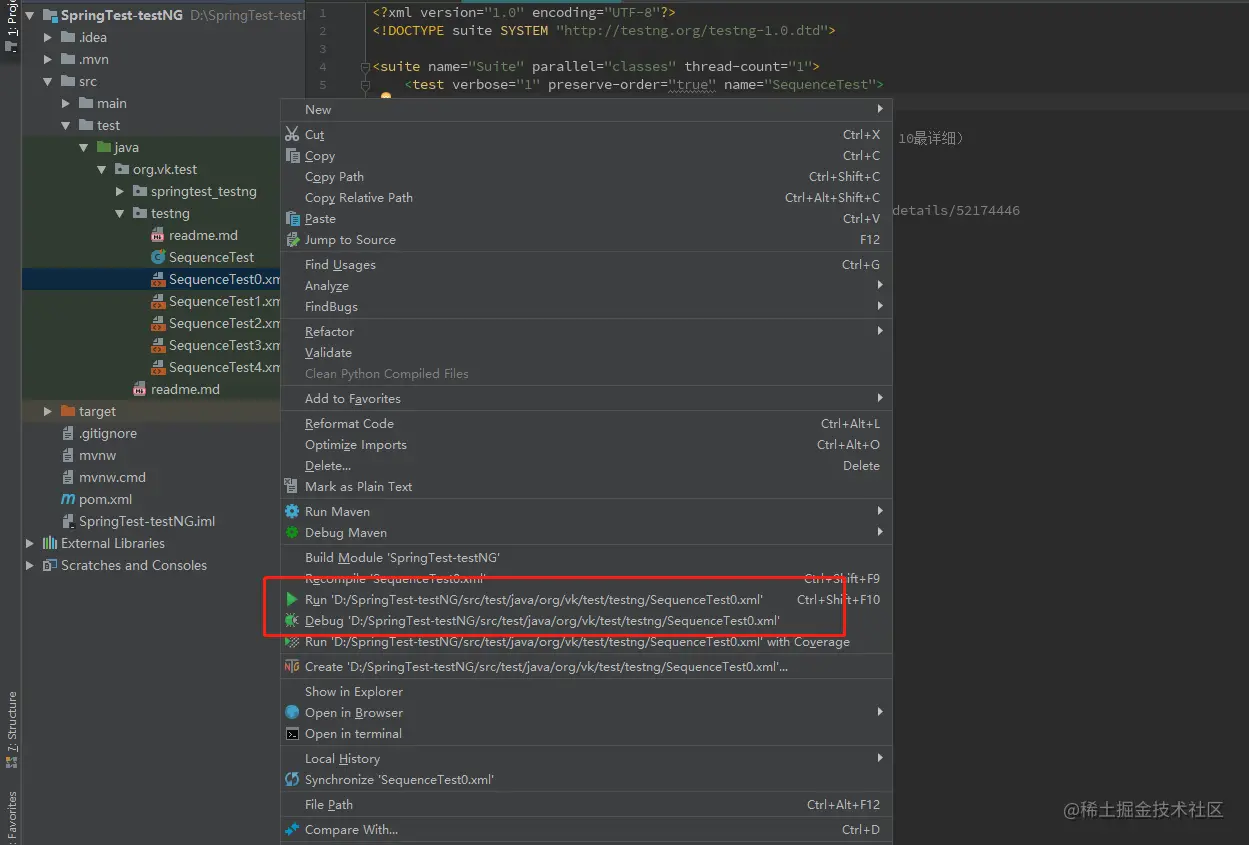Click the pom.xml Maven file icon
The image size is (1249, 845).
(x=68, y=499)
